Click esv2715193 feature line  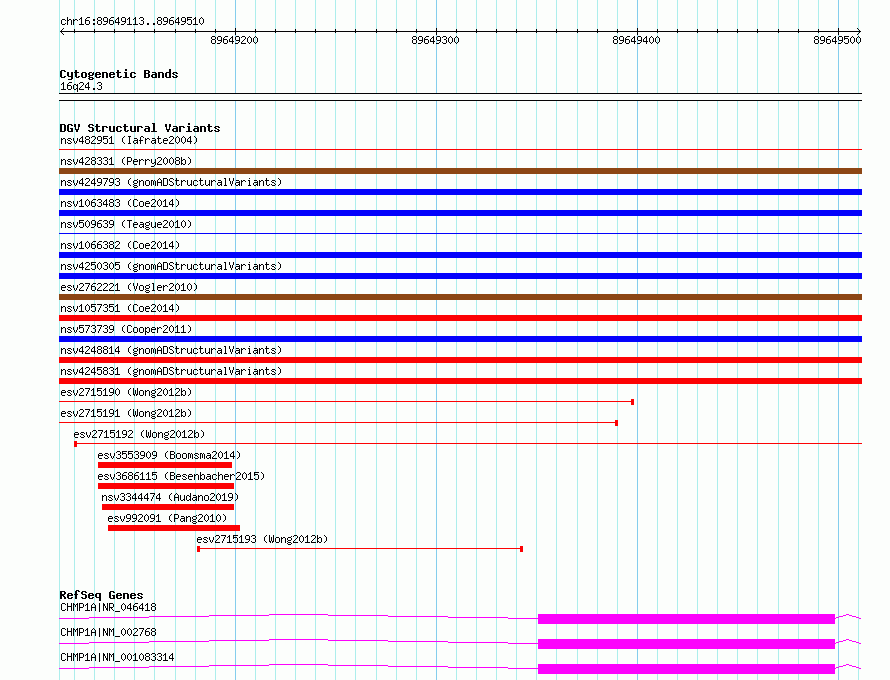360,549
